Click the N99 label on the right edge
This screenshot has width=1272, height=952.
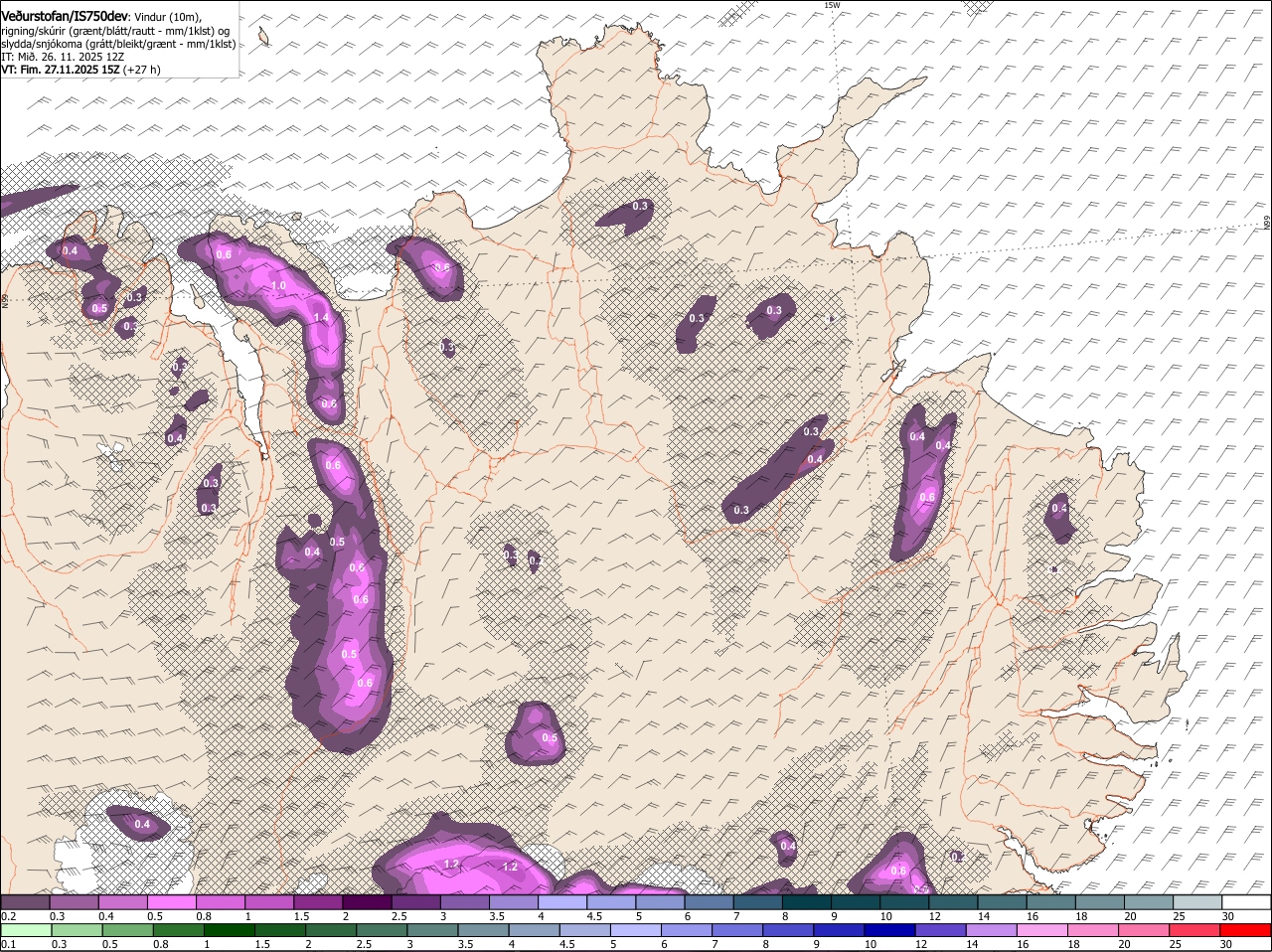pyautogui.click(x=1266, y=224)
